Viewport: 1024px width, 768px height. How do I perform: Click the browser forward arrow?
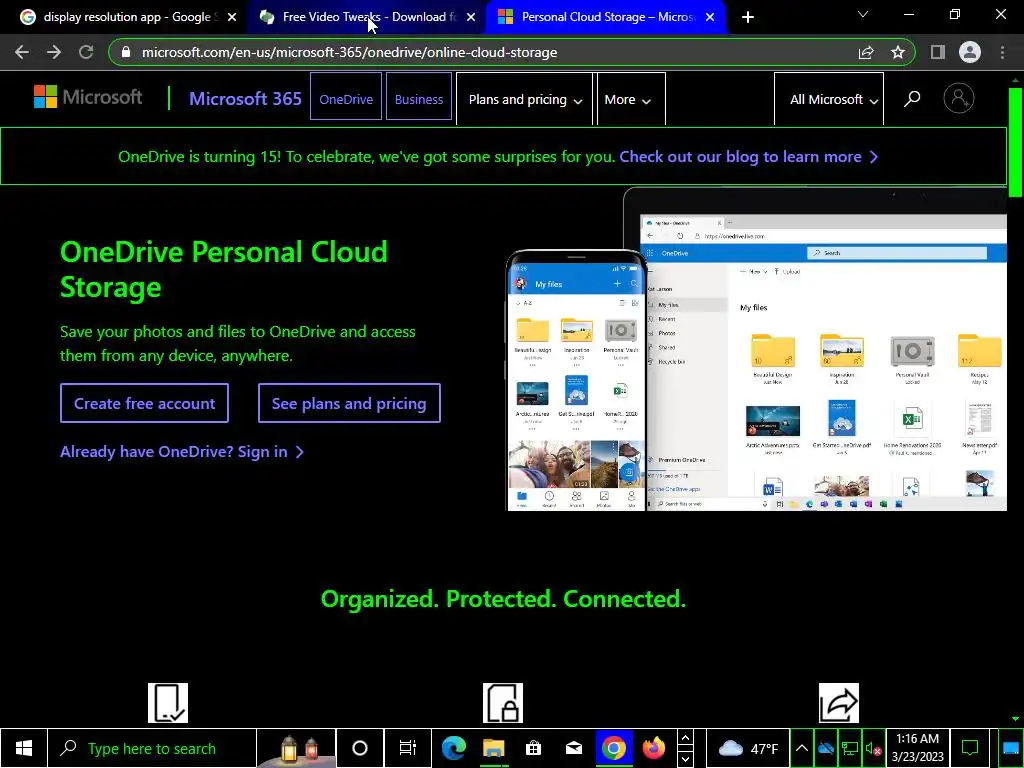(54, 52)
